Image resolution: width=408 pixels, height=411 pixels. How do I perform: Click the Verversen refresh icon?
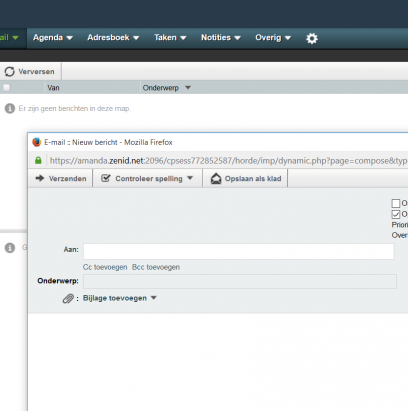pyautogui.click(x=10, y=71)
